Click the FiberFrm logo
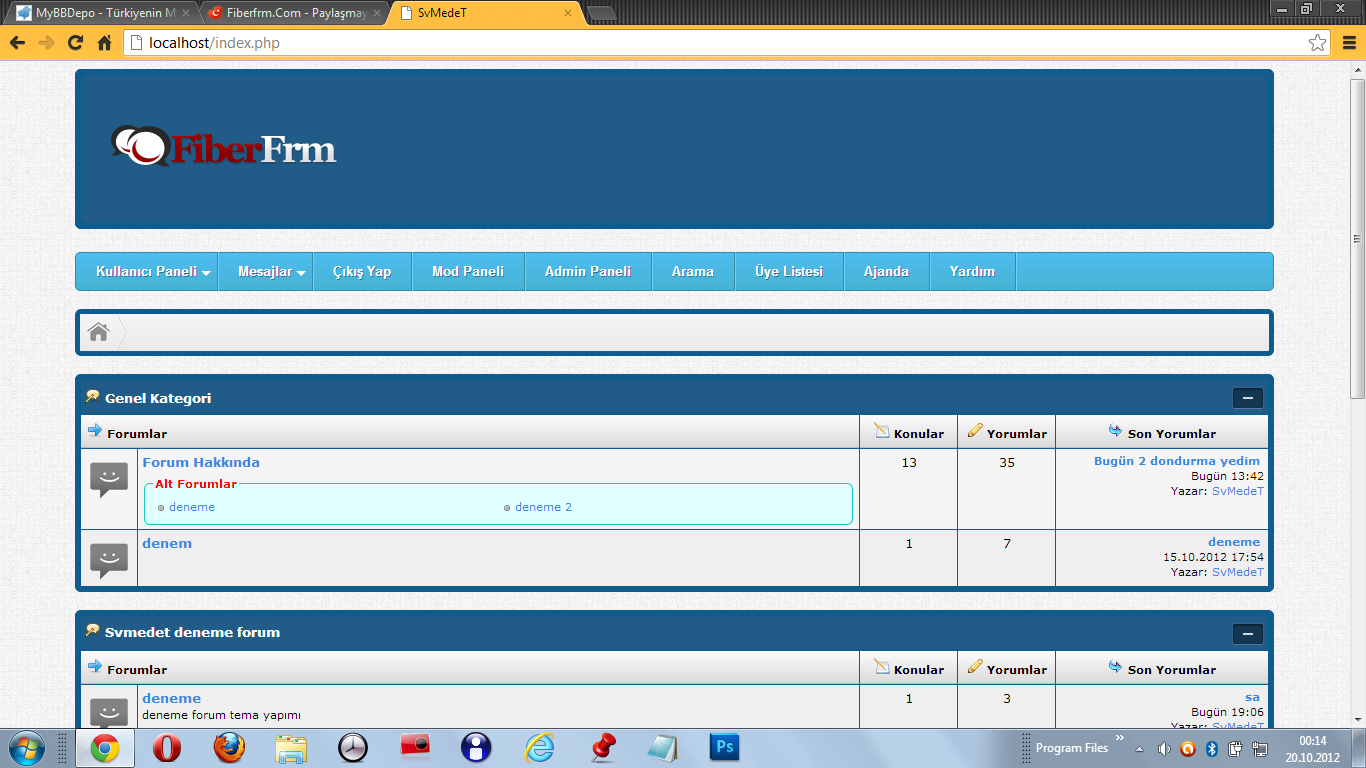This screenshot has width=1366, height=768. [x=223, y=147]
